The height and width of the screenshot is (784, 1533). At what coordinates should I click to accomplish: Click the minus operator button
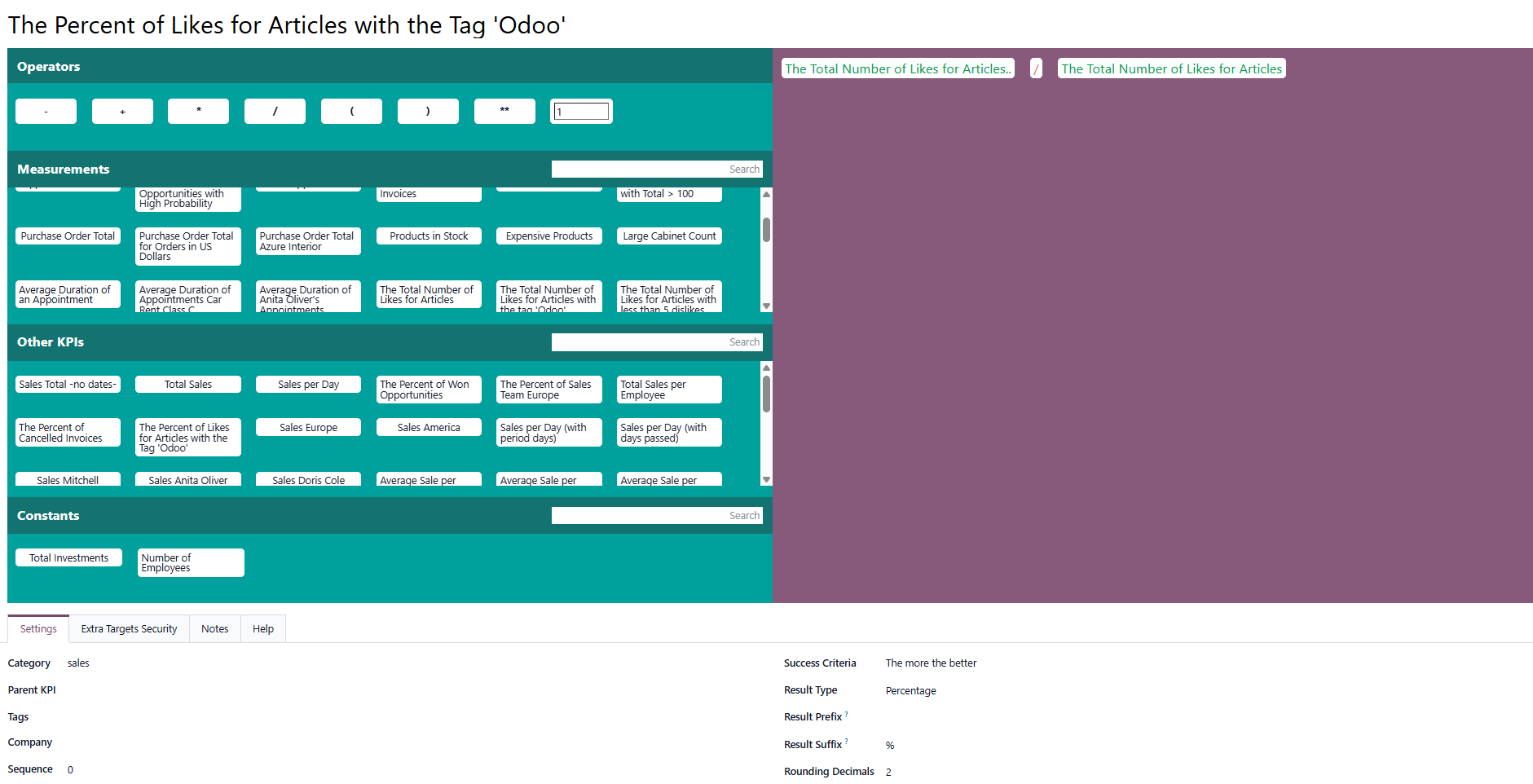(46, 112)
